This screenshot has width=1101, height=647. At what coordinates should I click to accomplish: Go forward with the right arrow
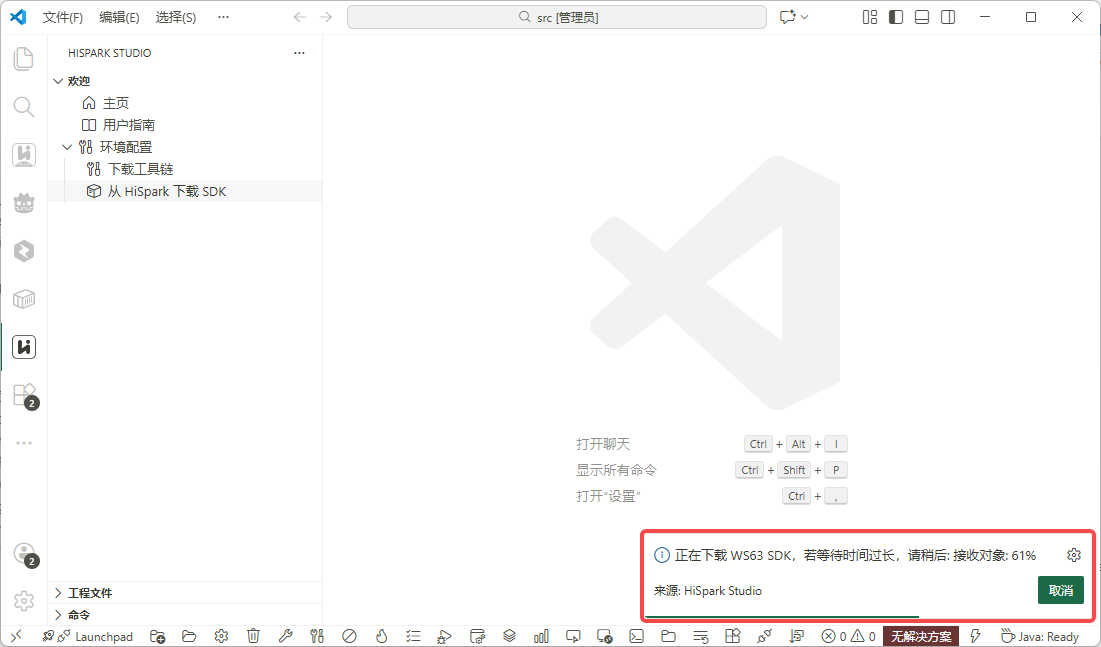click(x=326, y=17)
